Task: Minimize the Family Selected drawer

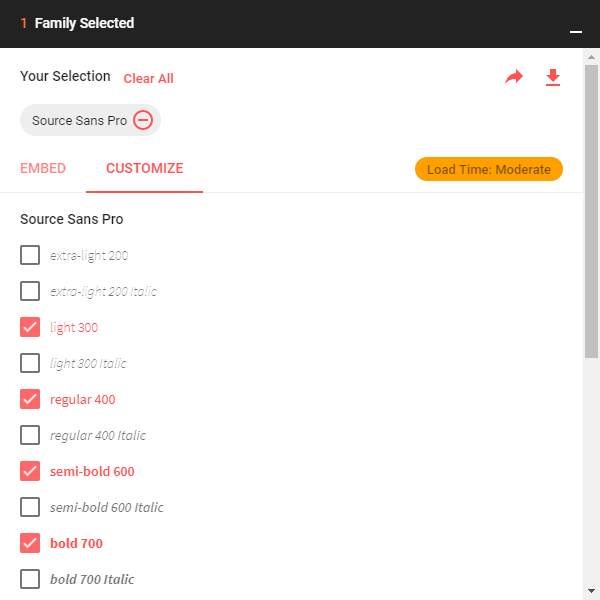Action: point(576,32)
